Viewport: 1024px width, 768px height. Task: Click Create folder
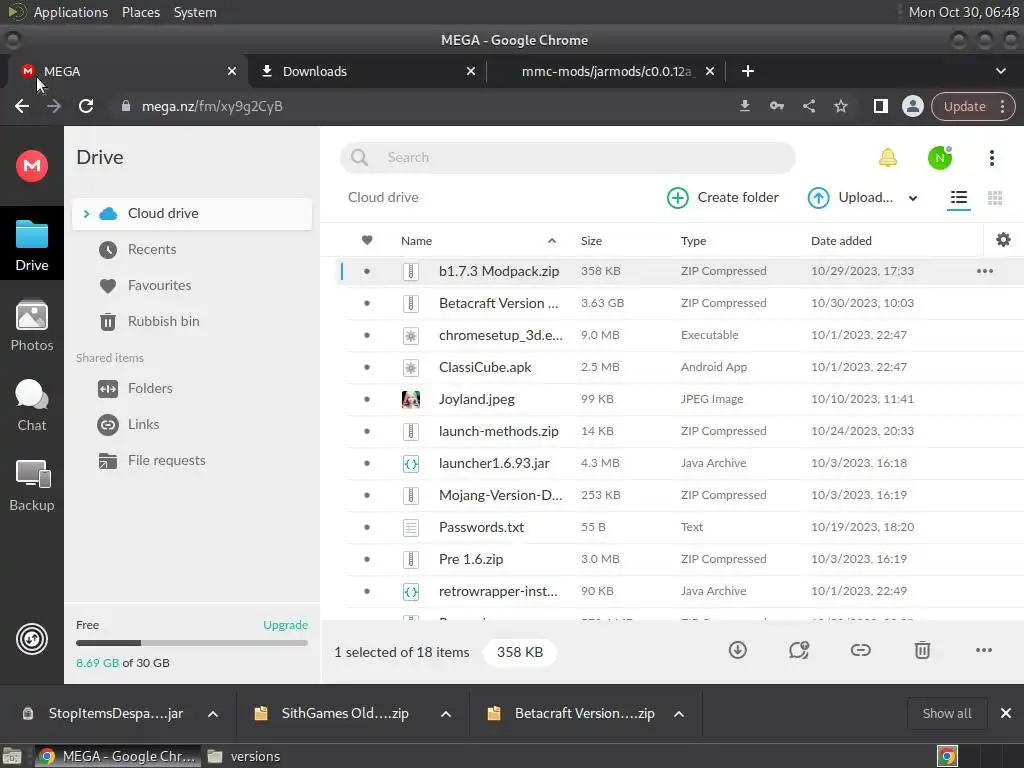click(x=722, y=197)
